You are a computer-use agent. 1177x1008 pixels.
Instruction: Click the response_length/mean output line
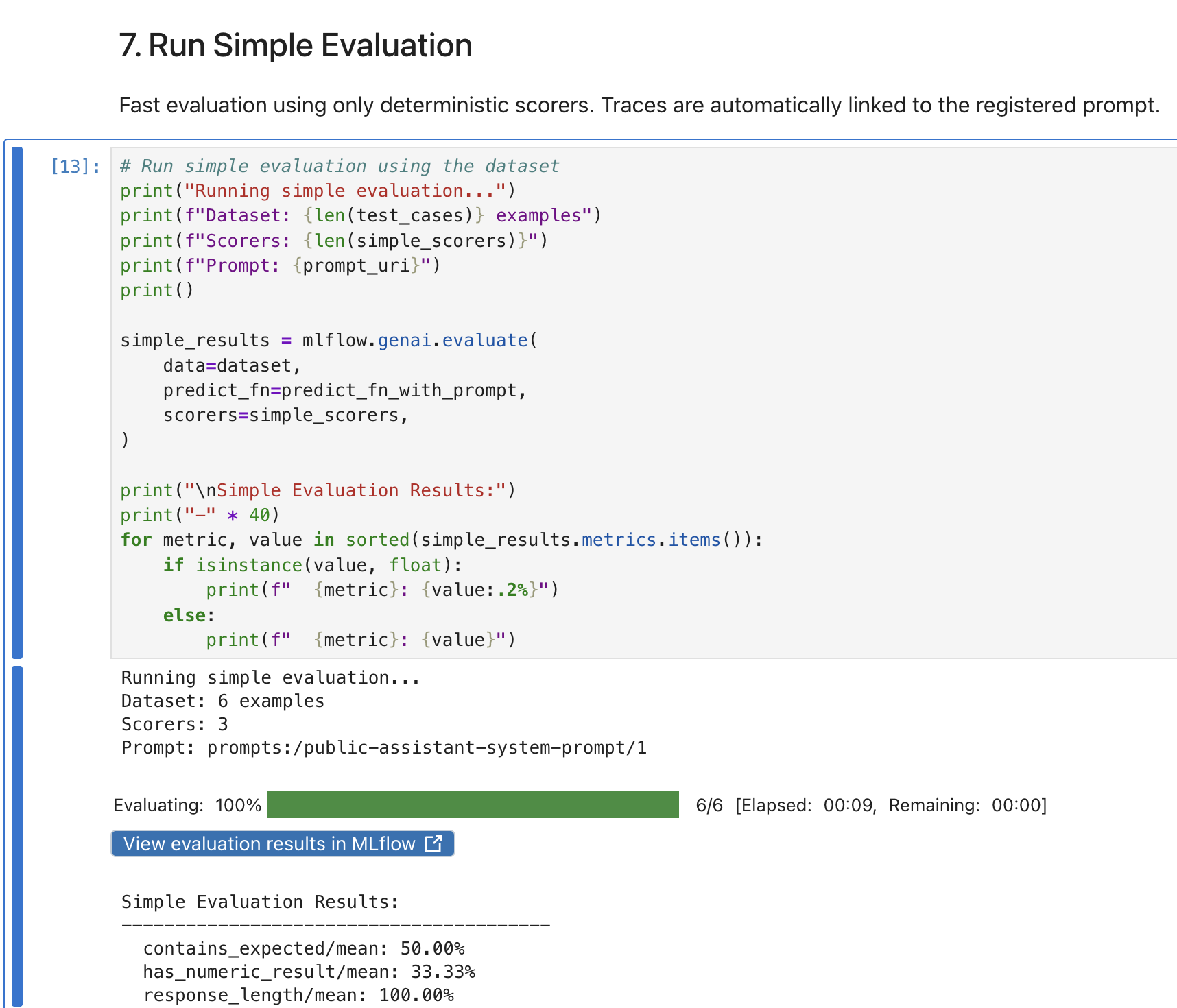click(298, 995)
